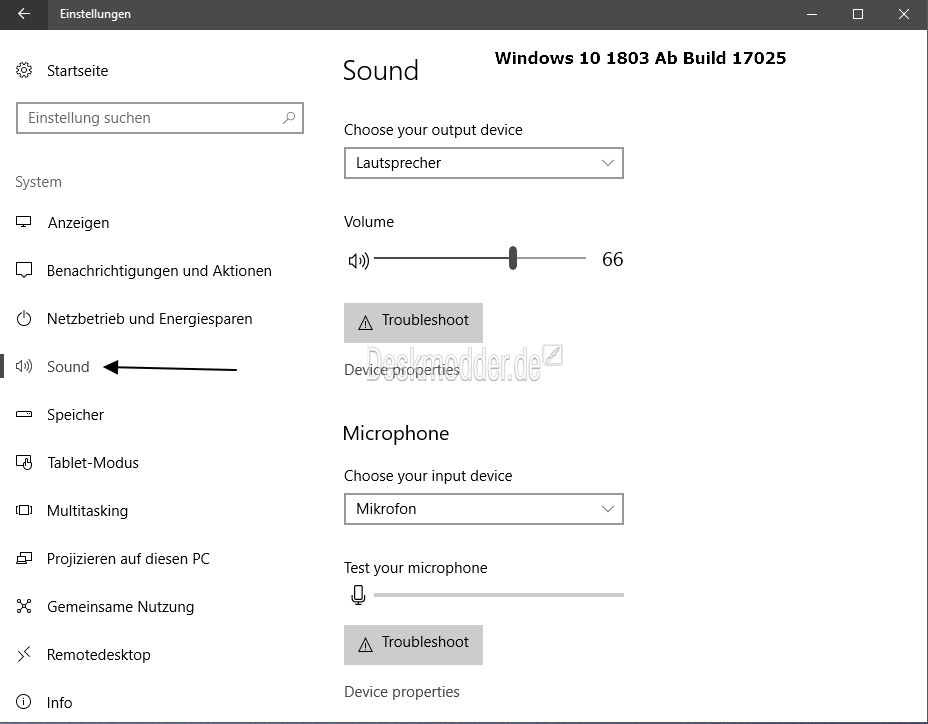Screen dimensions: 928x724
Task: Open Device properties link for microphone
Action: click(x=402, y=691)
